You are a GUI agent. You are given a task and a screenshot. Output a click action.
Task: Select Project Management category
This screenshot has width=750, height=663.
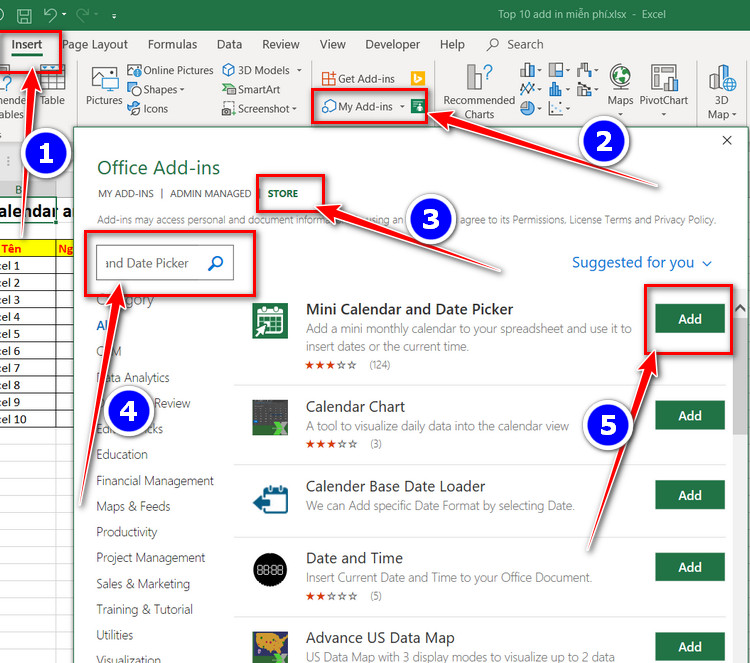click(x=151, y=558)
